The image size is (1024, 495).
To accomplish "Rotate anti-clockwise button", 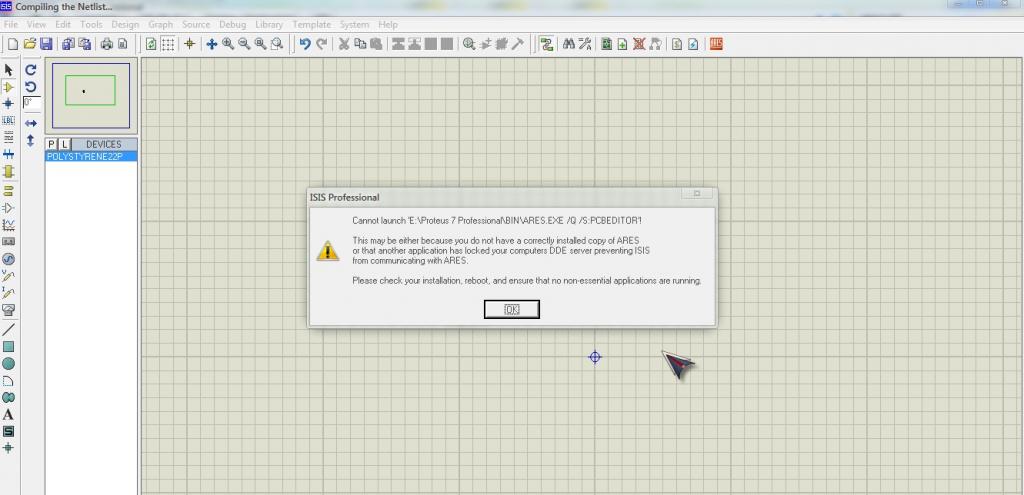I will [31, 86].
